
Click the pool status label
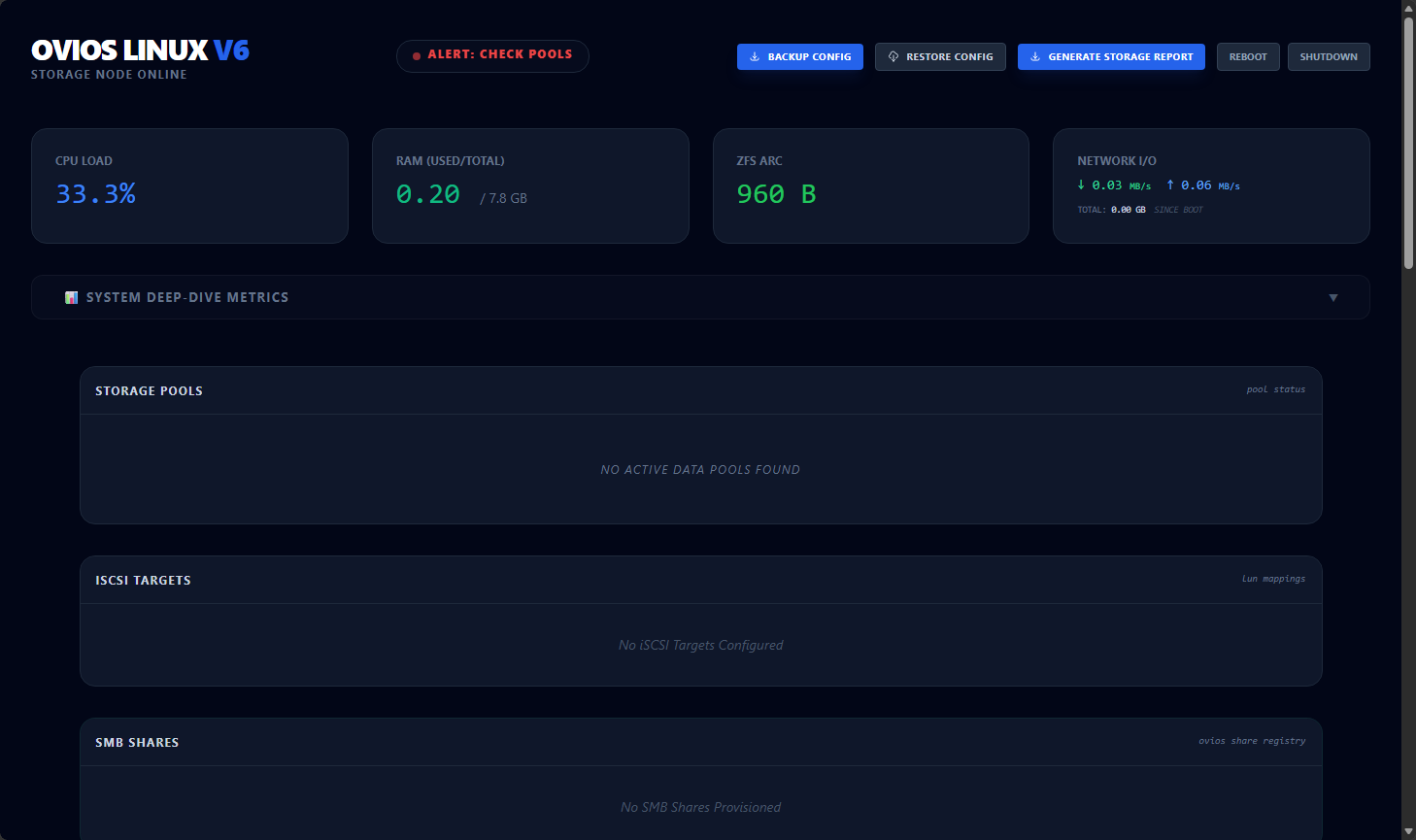(x=1276, y=389)
